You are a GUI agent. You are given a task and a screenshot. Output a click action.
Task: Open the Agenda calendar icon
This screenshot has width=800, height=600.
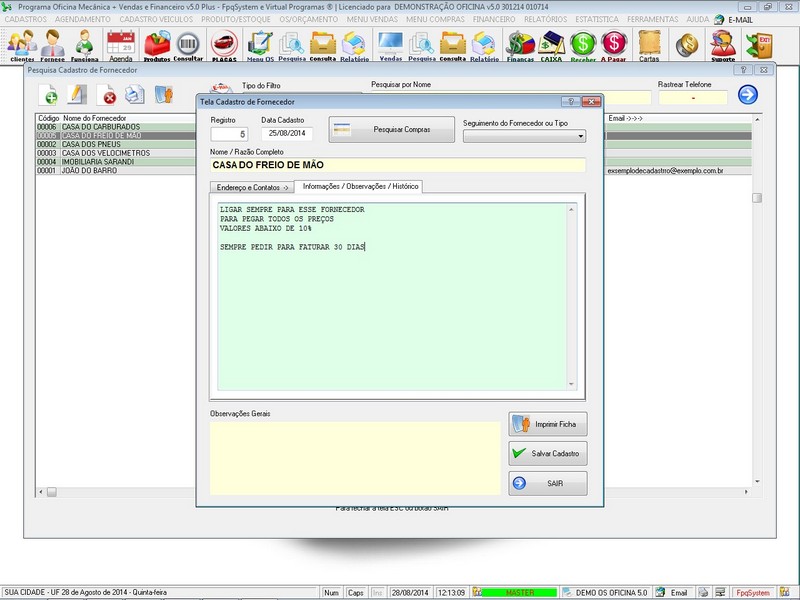tap(121, 45)
